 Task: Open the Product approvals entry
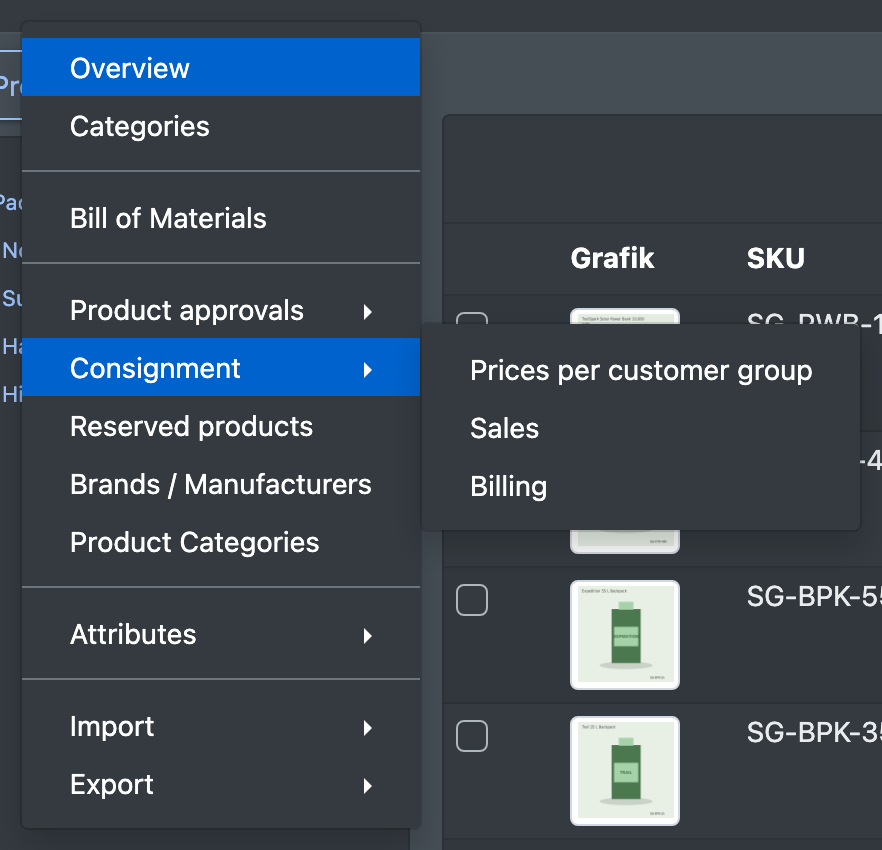click(221, 311)
